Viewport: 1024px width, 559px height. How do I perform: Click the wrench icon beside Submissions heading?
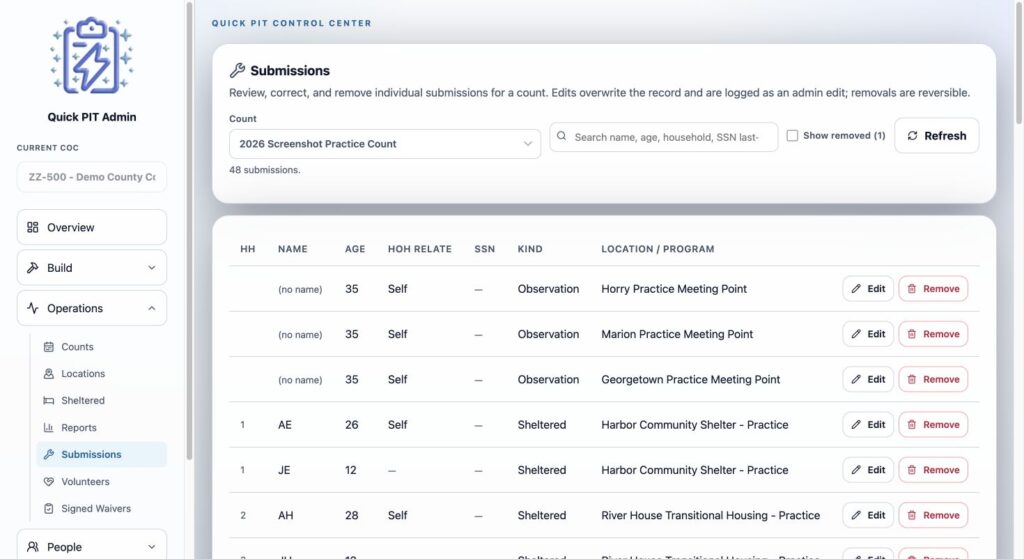click(x=237, y=70)
